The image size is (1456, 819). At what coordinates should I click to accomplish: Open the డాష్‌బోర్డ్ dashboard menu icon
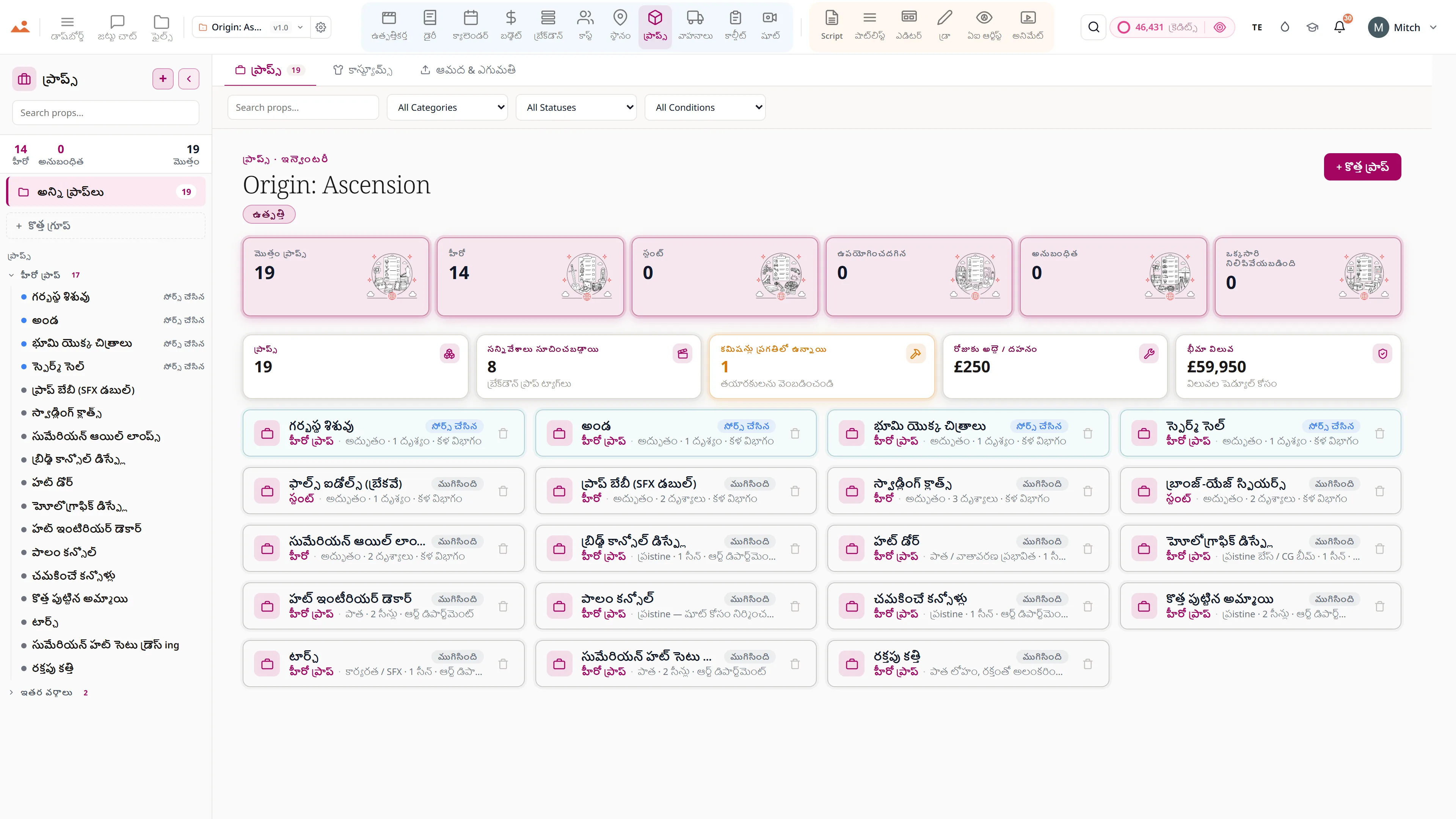coord(67,27)
